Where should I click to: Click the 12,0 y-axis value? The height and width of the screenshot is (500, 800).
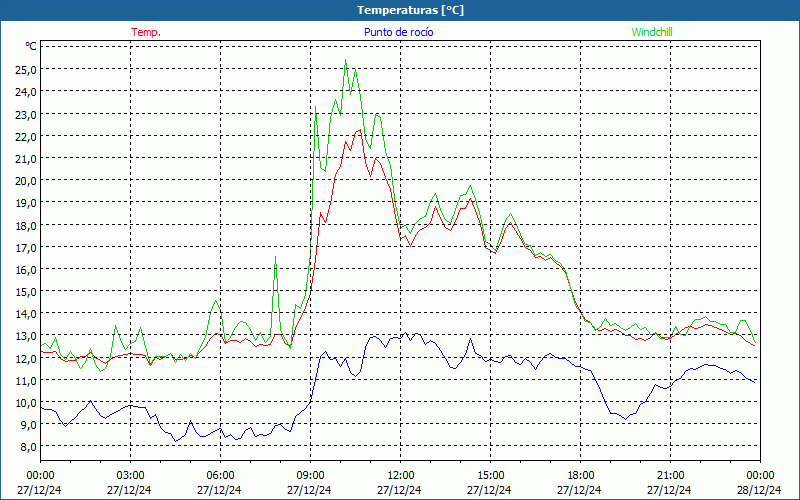tap(26, 358)
